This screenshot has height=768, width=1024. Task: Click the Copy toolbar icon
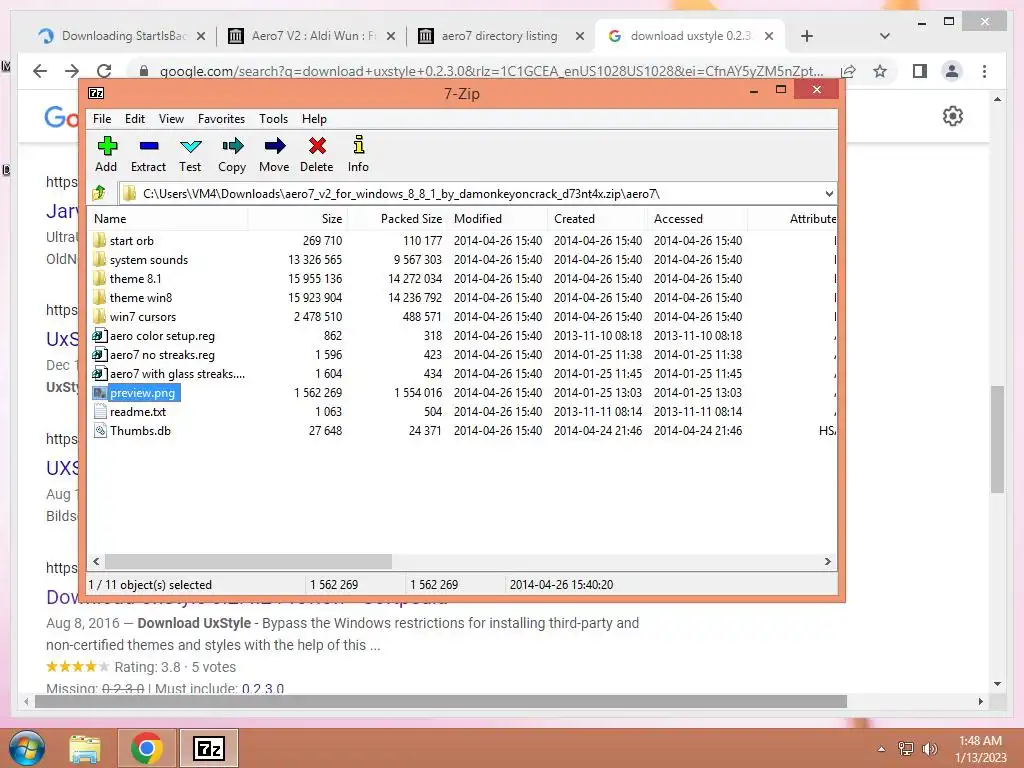click(x=232, y=154)
